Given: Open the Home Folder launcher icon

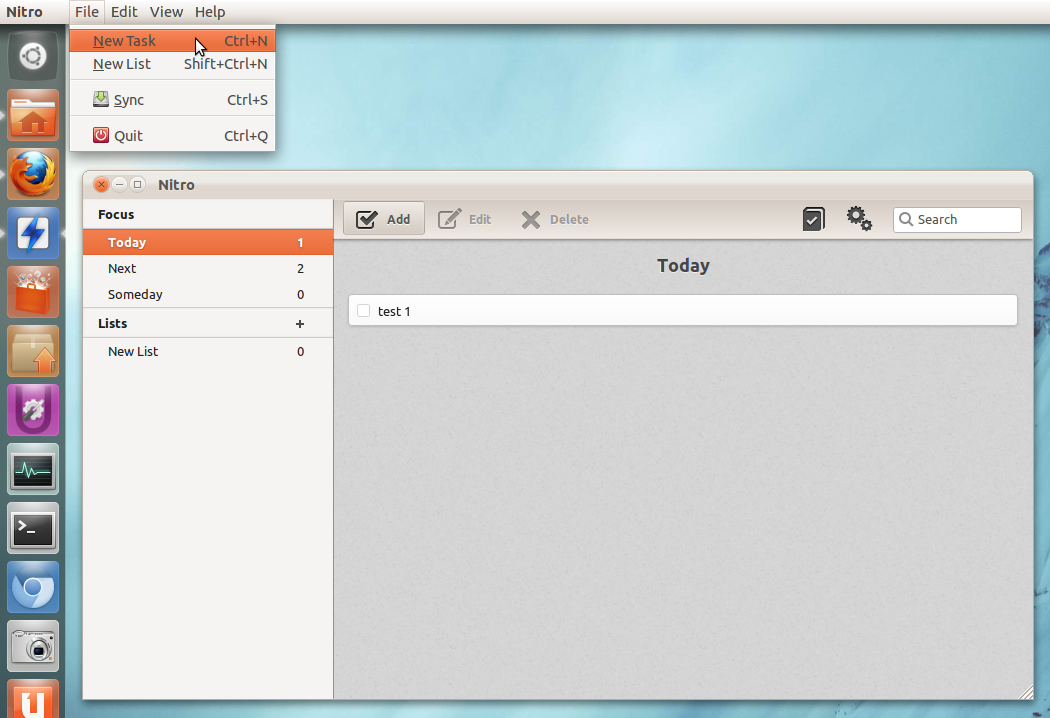Looking at the screenshot, I should (x=33, y=115).
